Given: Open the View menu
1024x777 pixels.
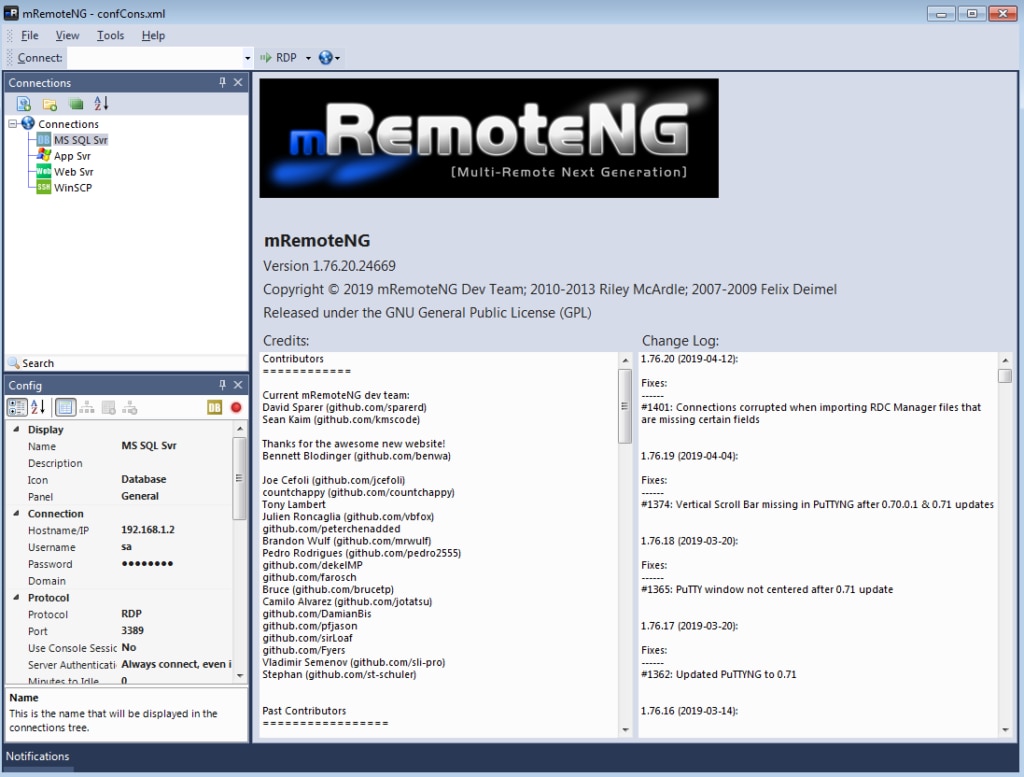Looking at the screenshot, I should pyautogui.click(x=67, y=35).
